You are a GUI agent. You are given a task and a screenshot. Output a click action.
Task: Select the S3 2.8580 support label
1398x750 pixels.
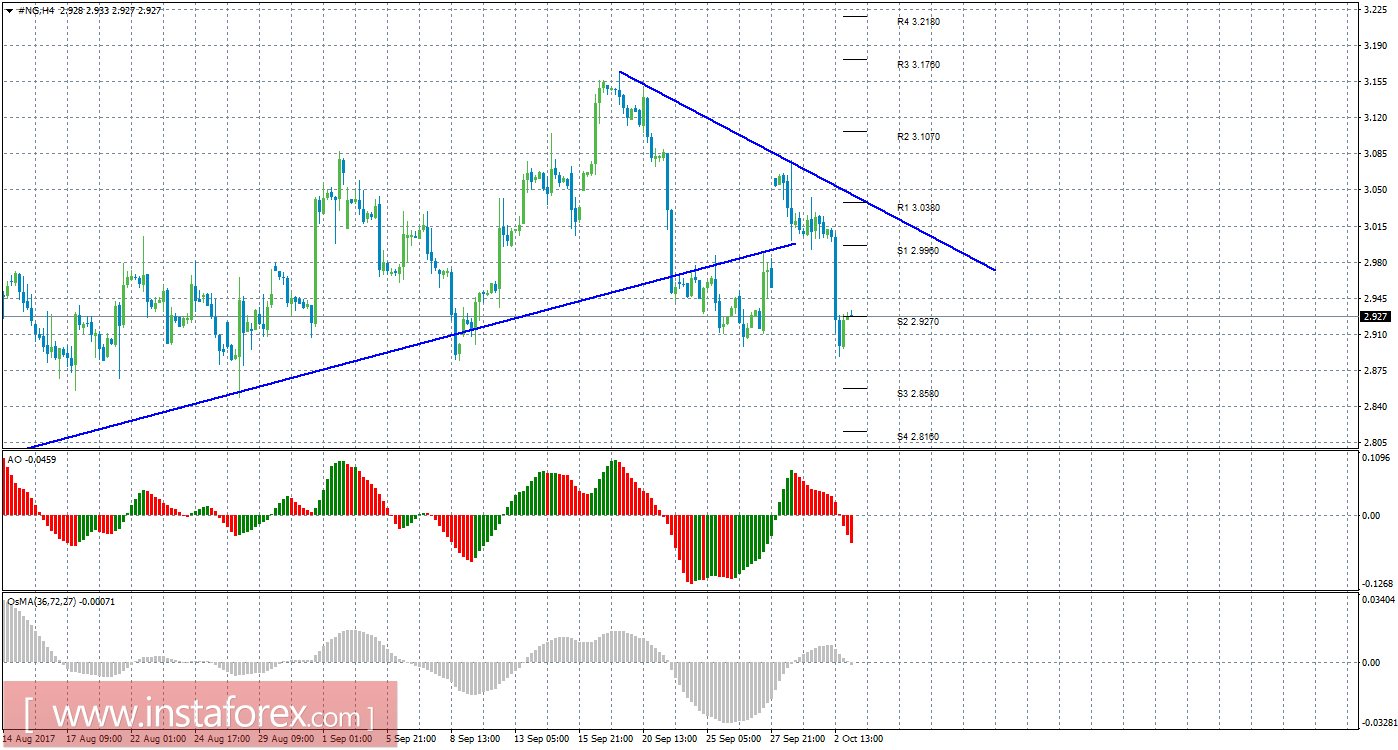[x=918, y=393]
